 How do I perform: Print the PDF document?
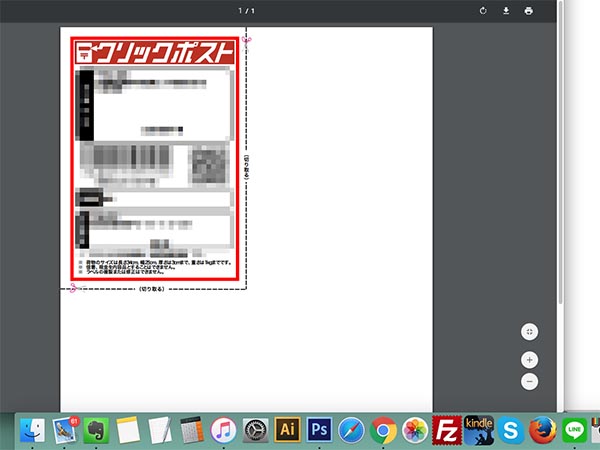[528, 11]
